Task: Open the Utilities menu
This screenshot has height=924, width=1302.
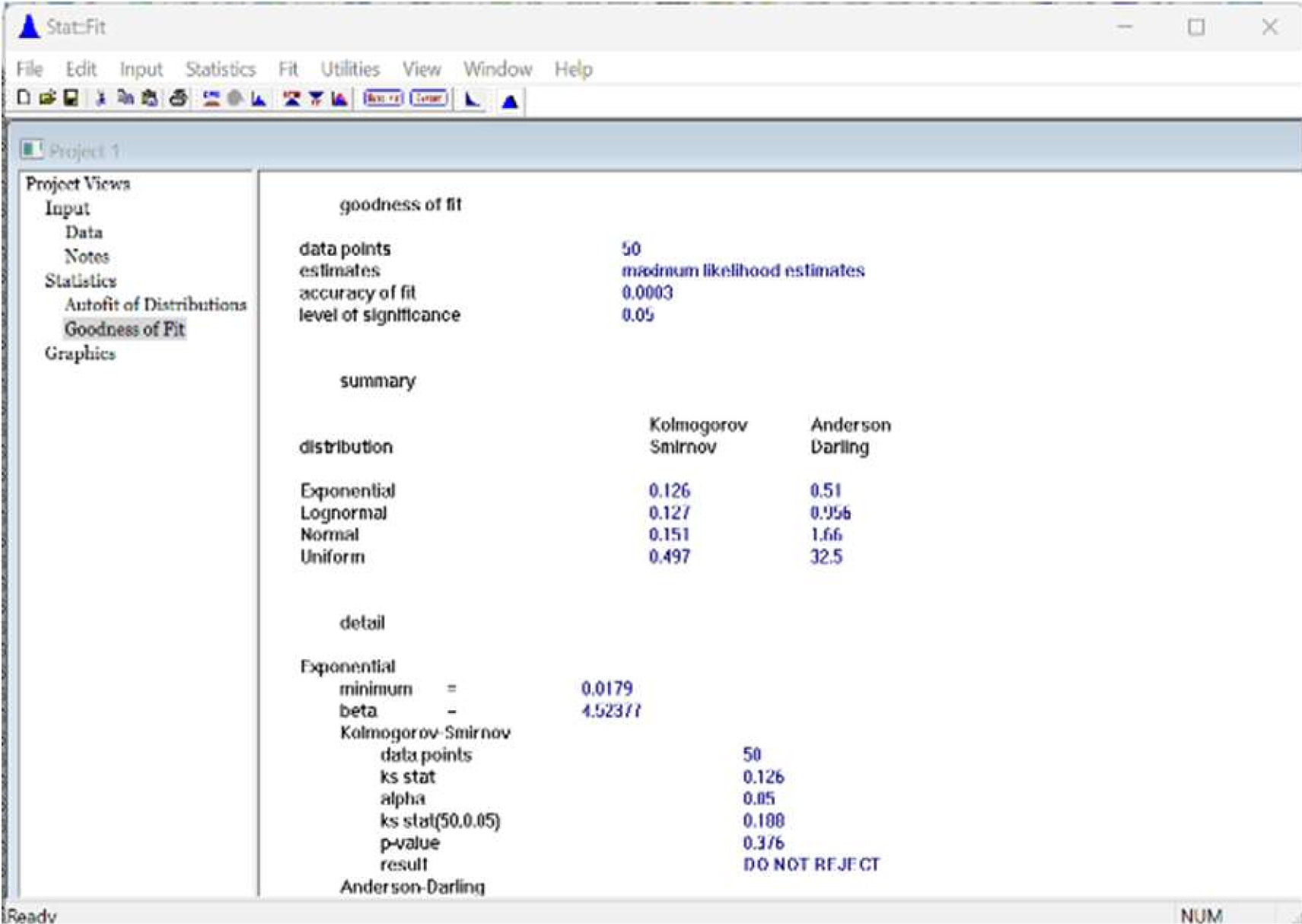Action: [350, 69]
